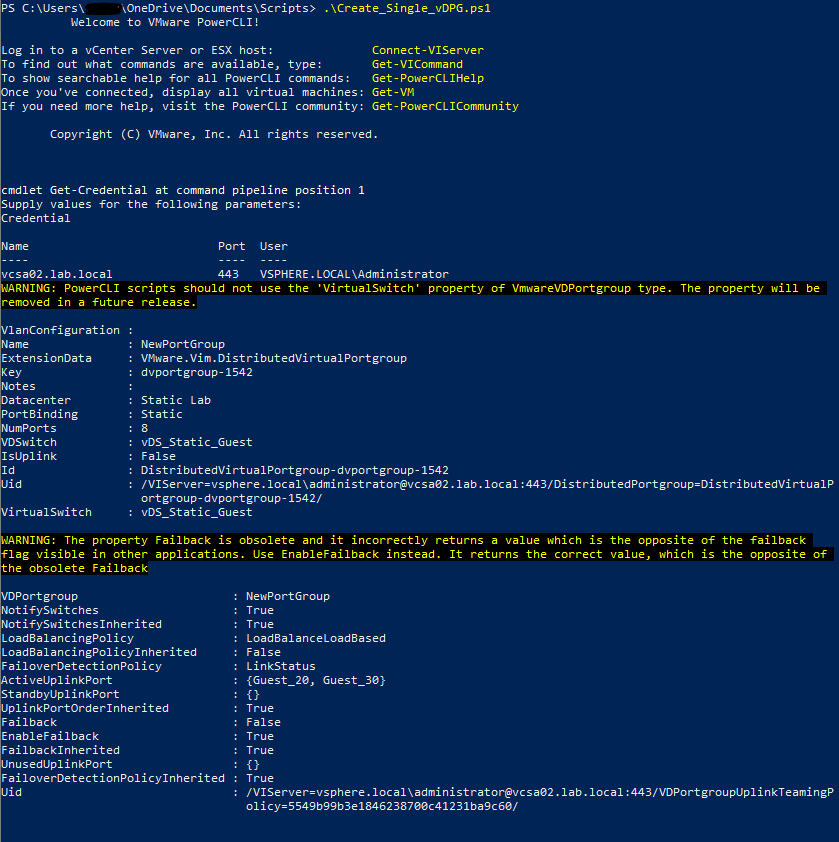Click the Connect-VIServer command text
839x842 pixels.
(x=427, y=50)
